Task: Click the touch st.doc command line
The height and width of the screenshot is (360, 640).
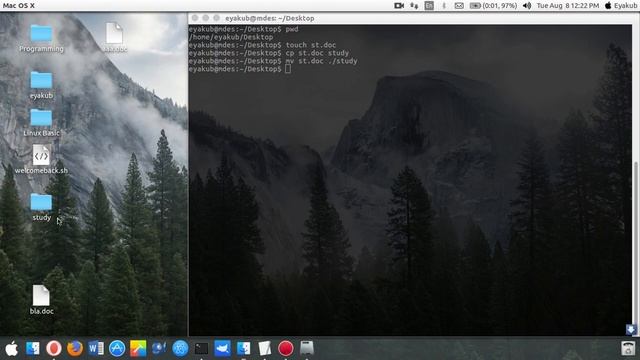Action: pyautogui.click(x=262, y=45)
